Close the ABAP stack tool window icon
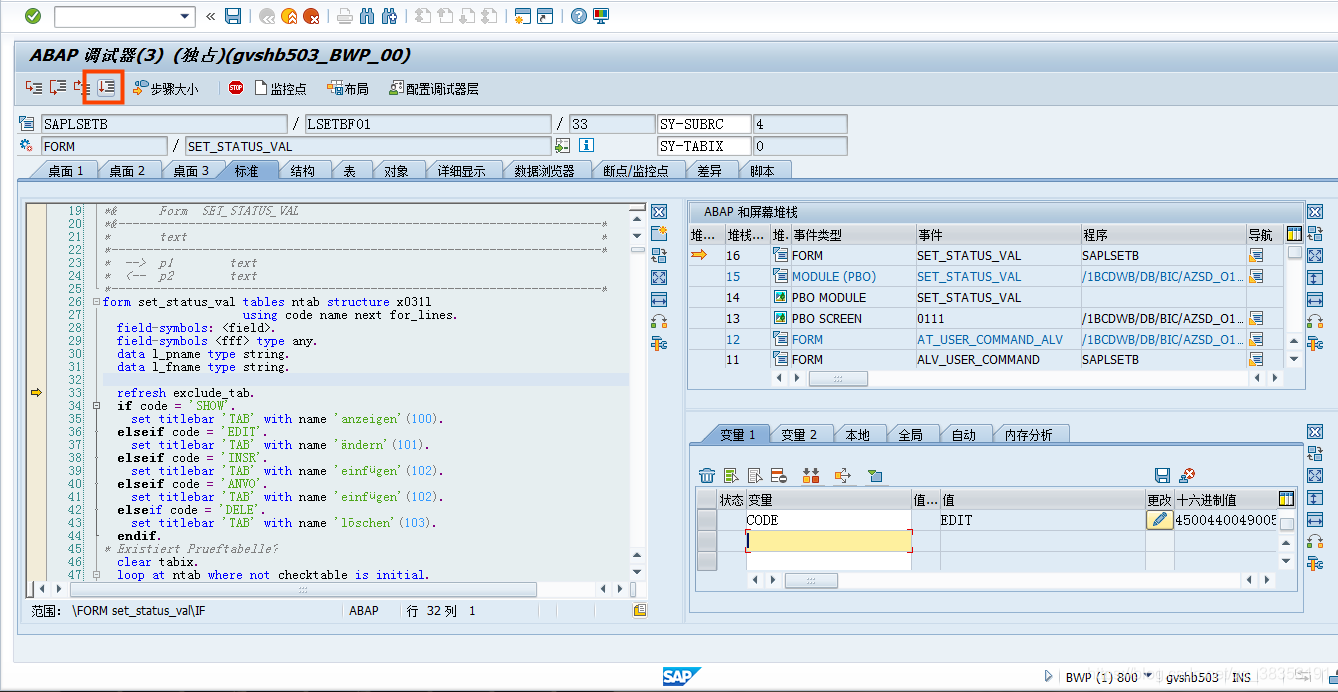Screen dimensions: 1338x692 (1315, 211)
